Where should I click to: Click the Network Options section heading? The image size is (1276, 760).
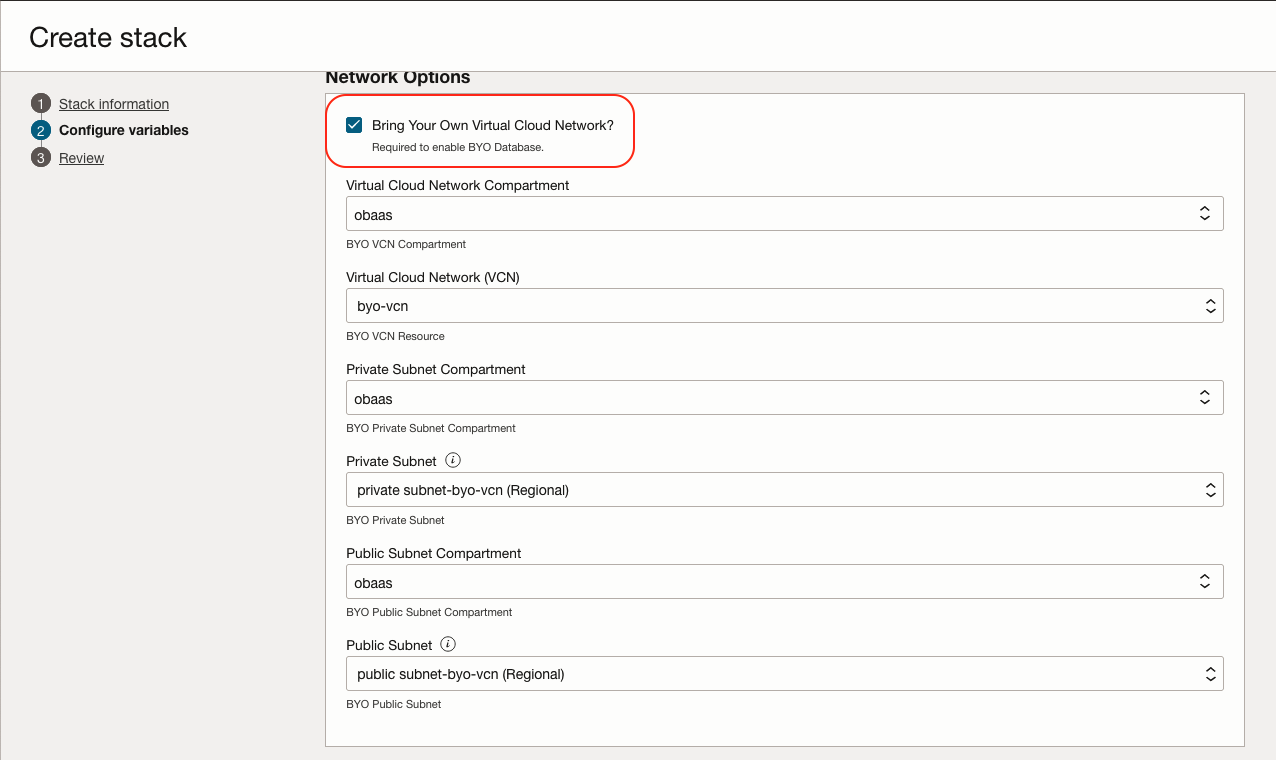pyautogui.click(x=398, y=78)
